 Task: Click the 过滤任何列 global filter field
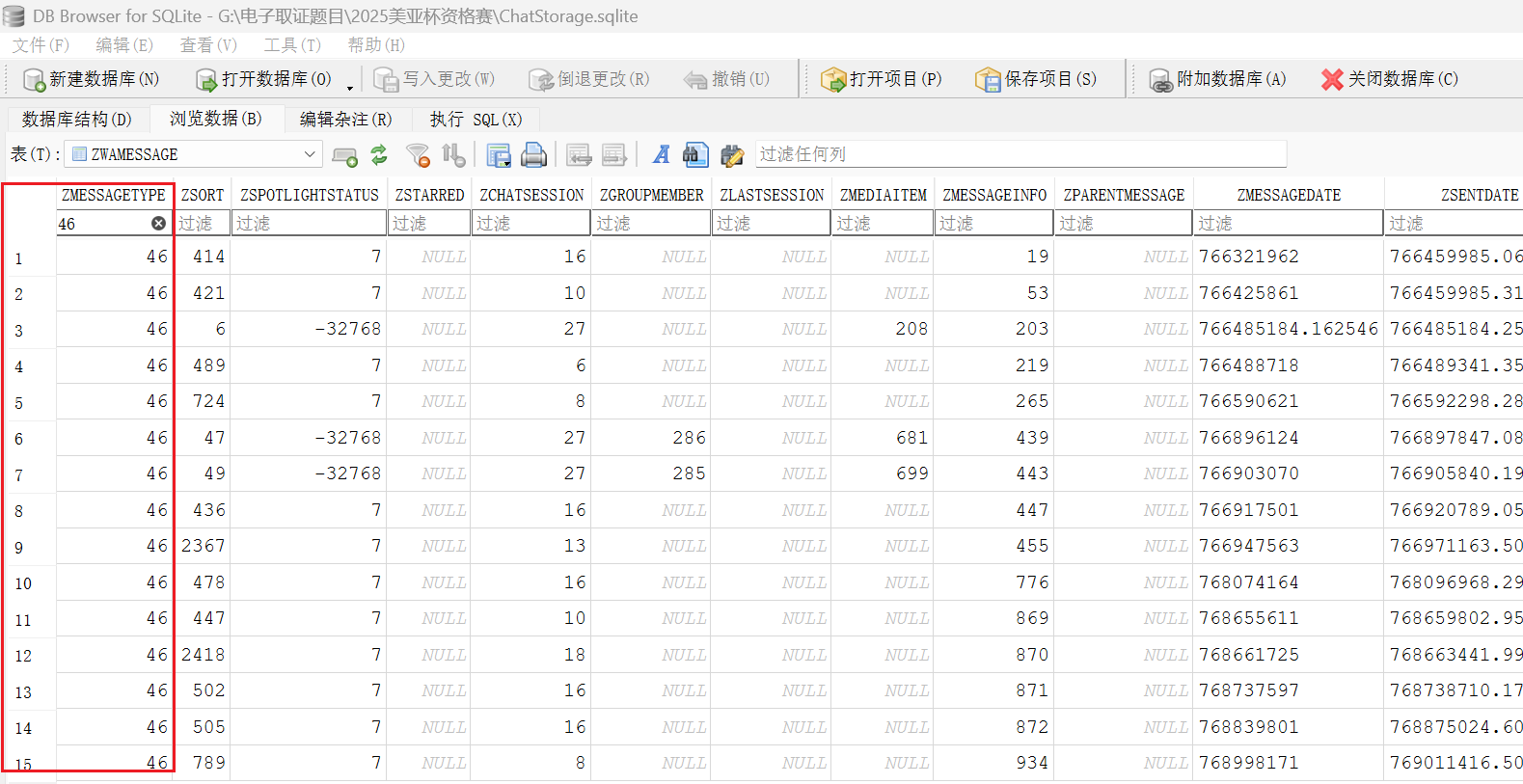(x=1020, y=154)
